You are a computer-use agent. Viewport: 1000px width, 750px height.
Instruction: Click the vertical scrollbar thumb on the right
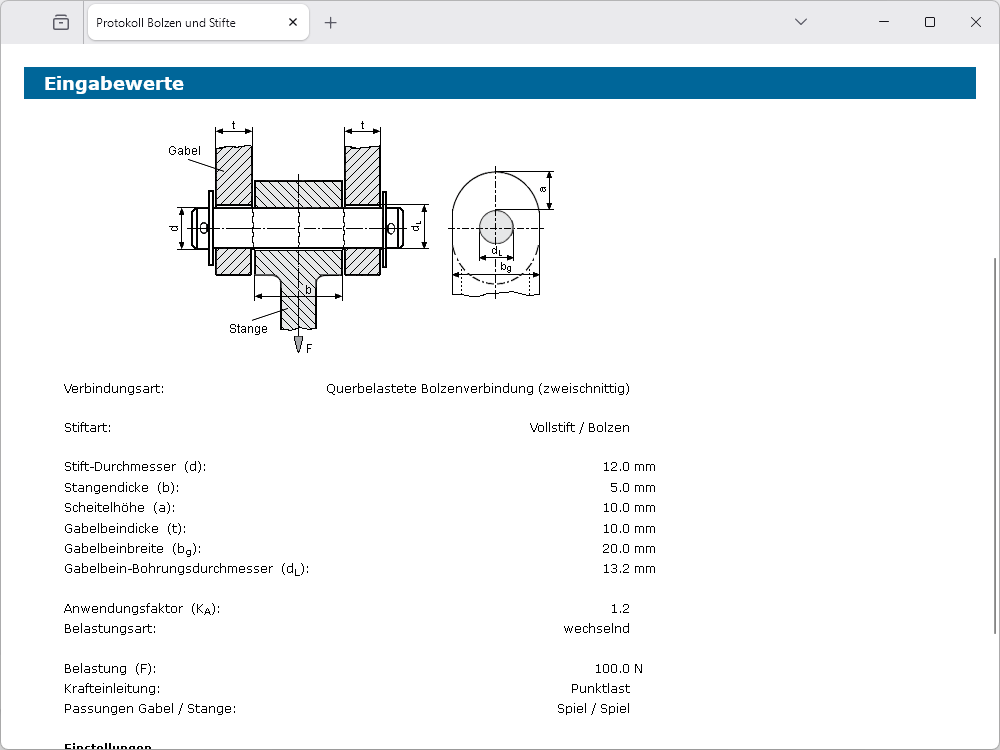pyautogui.click(x=994, y=445)
